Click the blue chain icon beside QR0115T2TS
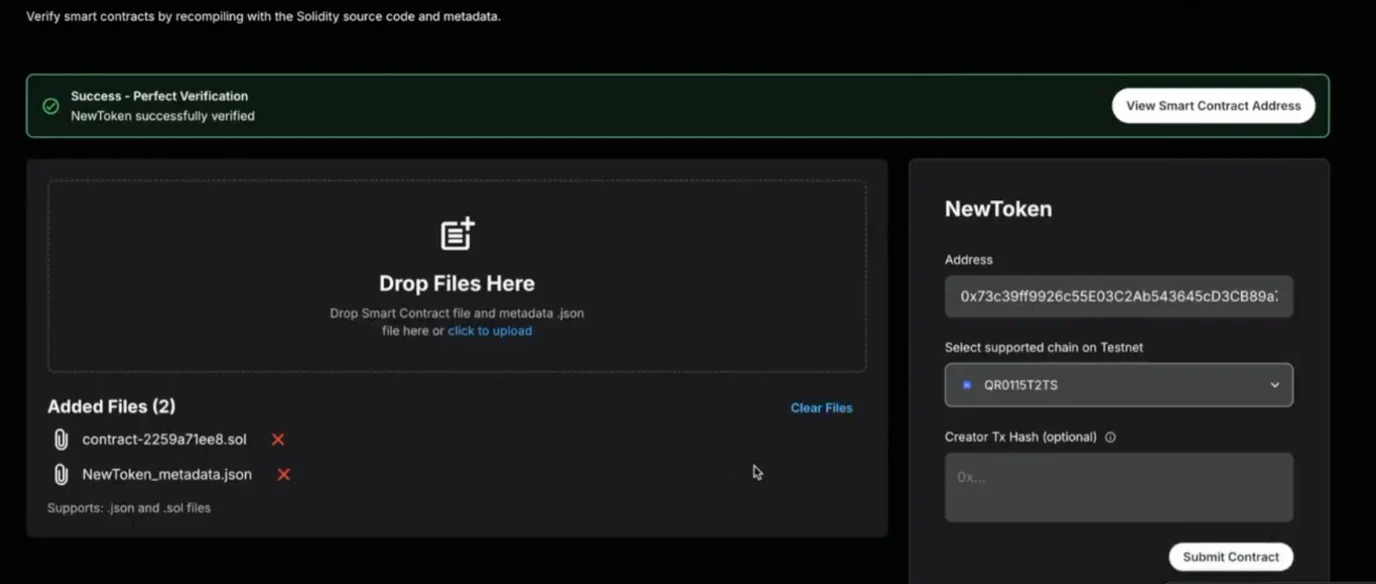 (966, 385)
